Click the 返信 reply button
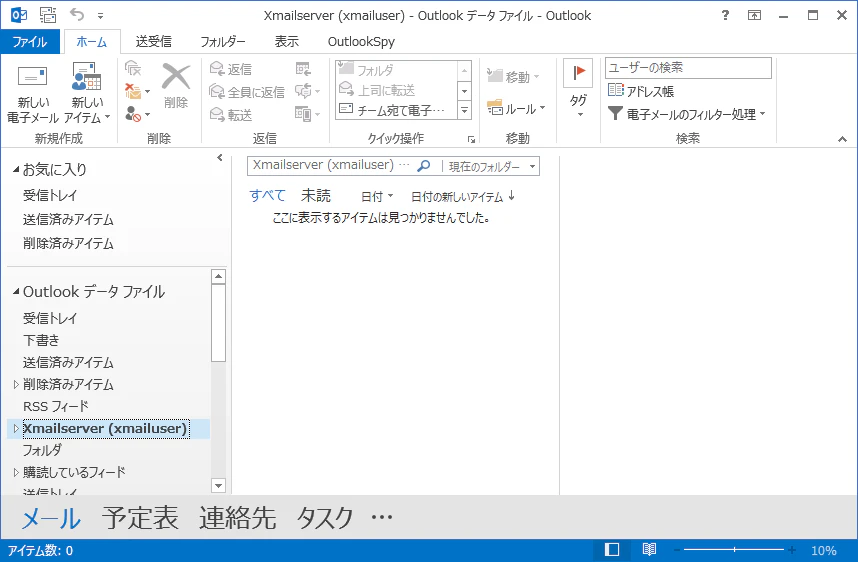 click(231, 69)
